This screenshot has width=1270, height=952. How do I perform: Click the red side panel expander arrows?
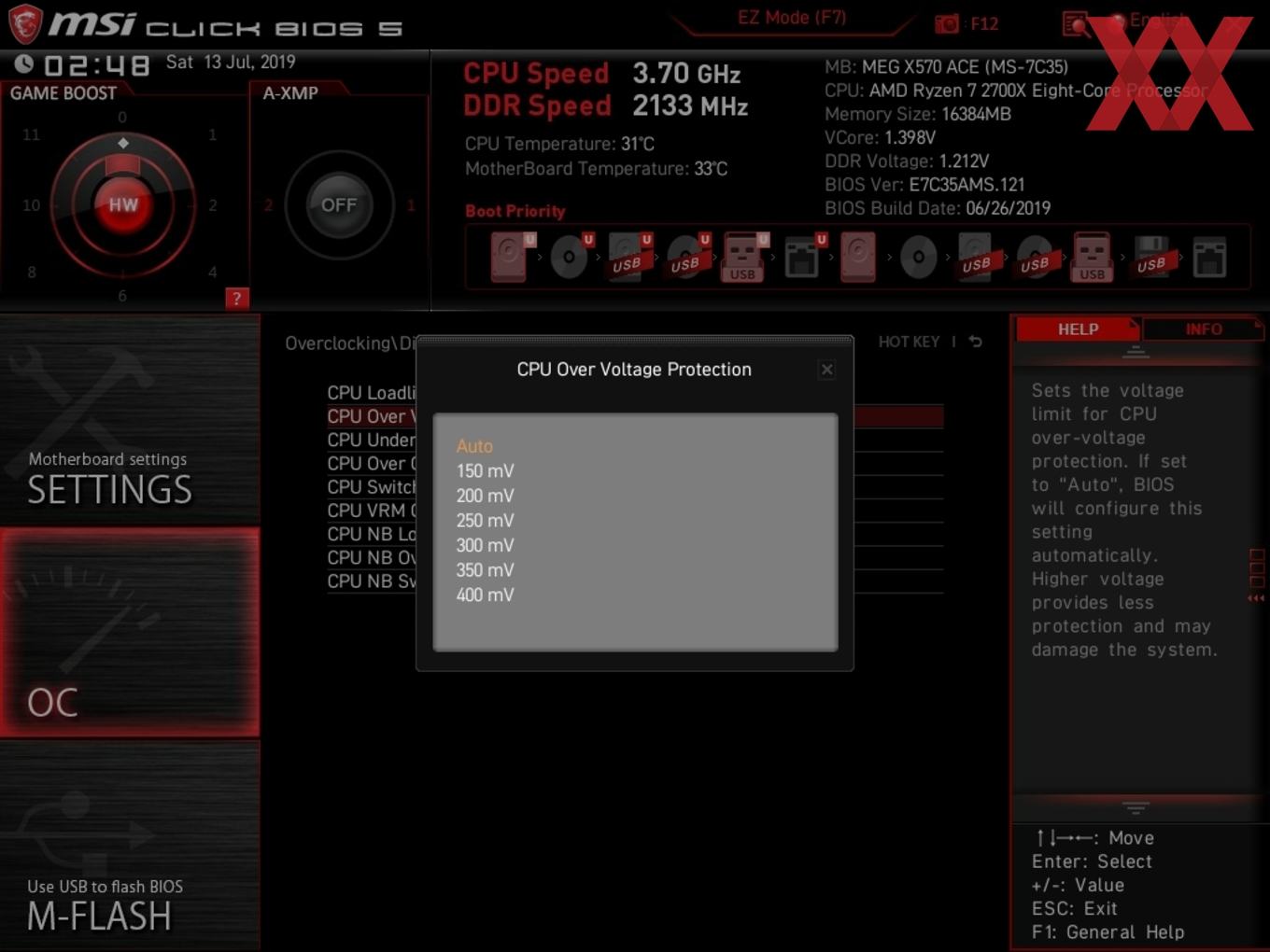point(1256,598)
